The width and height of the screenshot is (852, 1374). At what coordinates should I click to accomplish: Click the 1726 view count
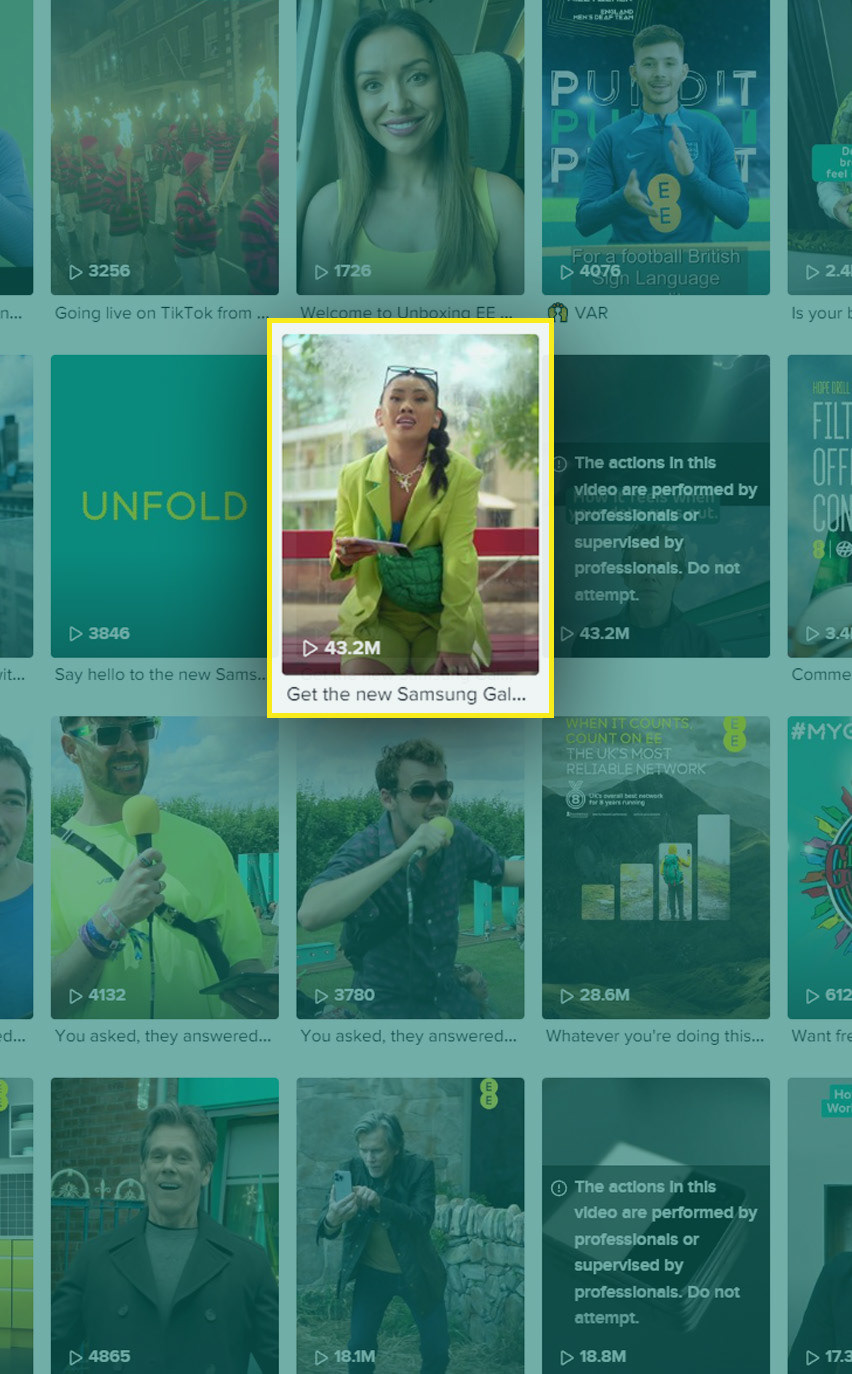(343, 271)
